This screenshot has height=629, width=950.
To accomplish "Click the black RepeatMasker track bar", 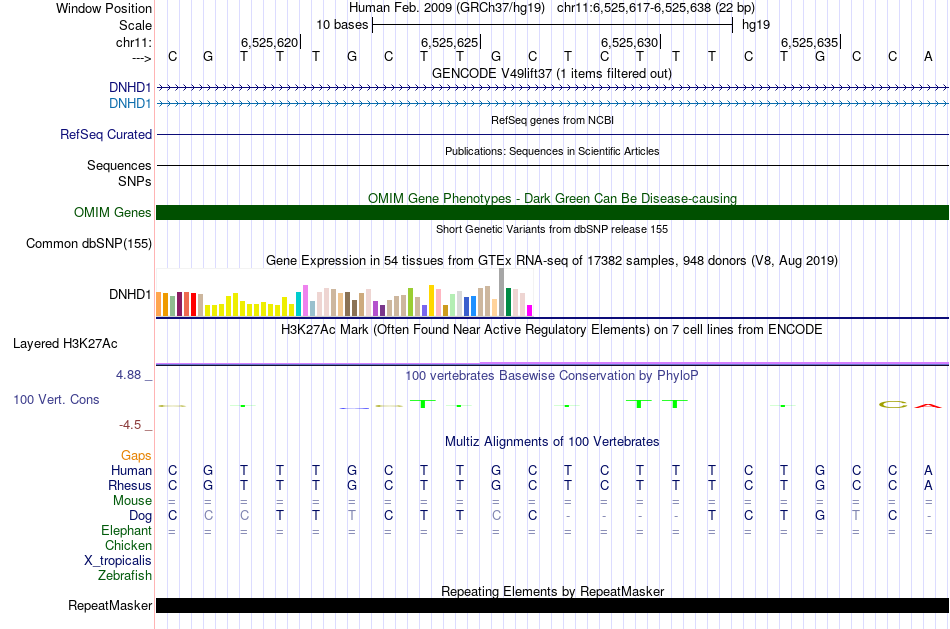I will (x=552, y=605).
